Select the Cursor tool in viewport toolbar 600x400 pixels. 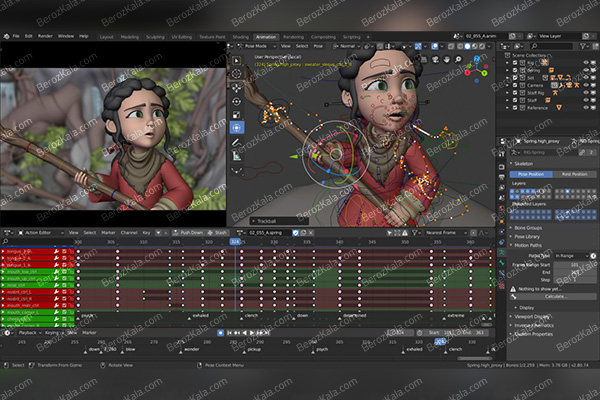click(x=236, y=73)
